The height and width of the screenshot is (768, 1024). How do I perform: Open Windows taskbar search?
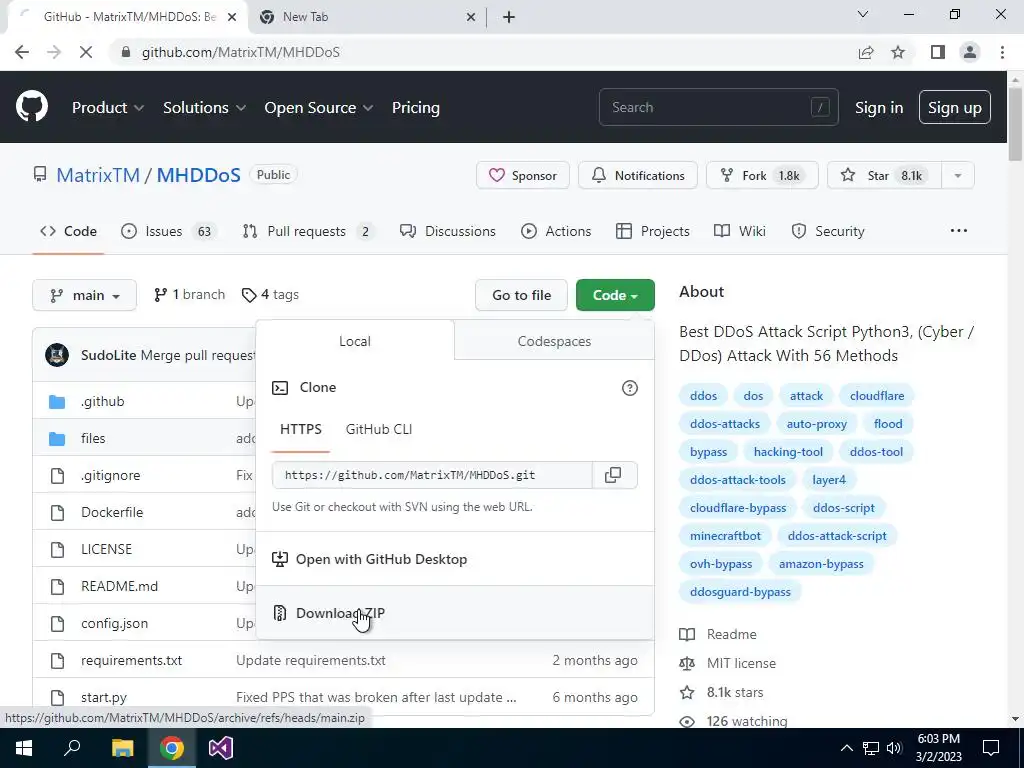[x=72, y=748]
